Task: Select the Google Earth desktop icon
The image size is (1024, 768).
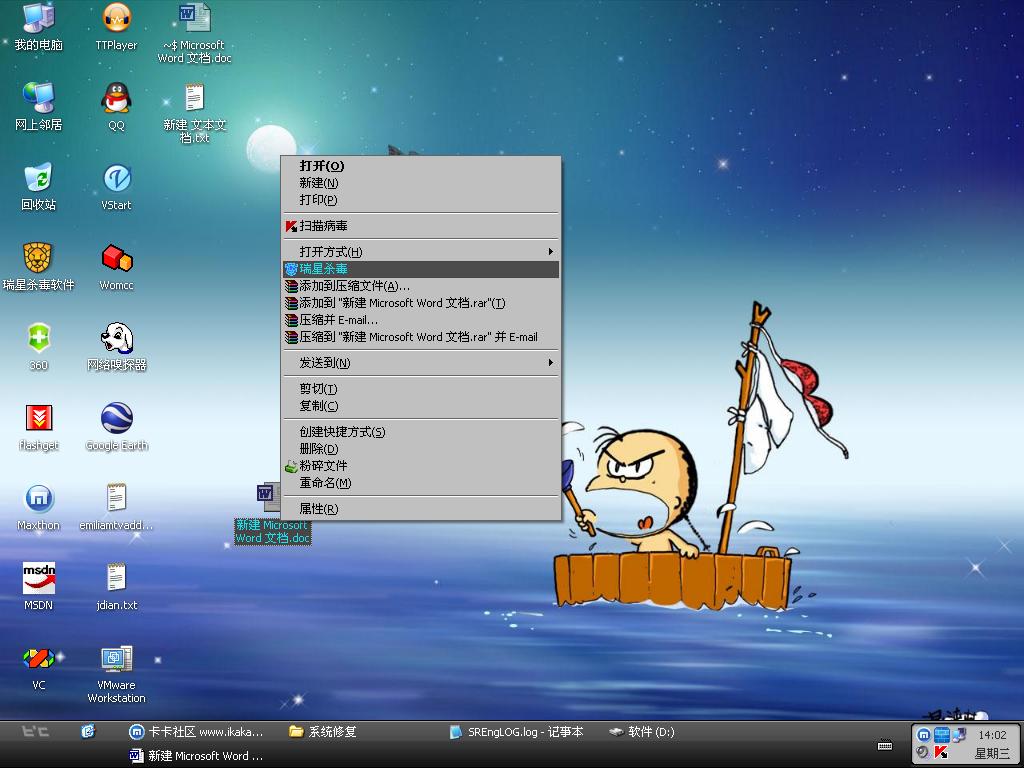Action: (x=117, y=419)
